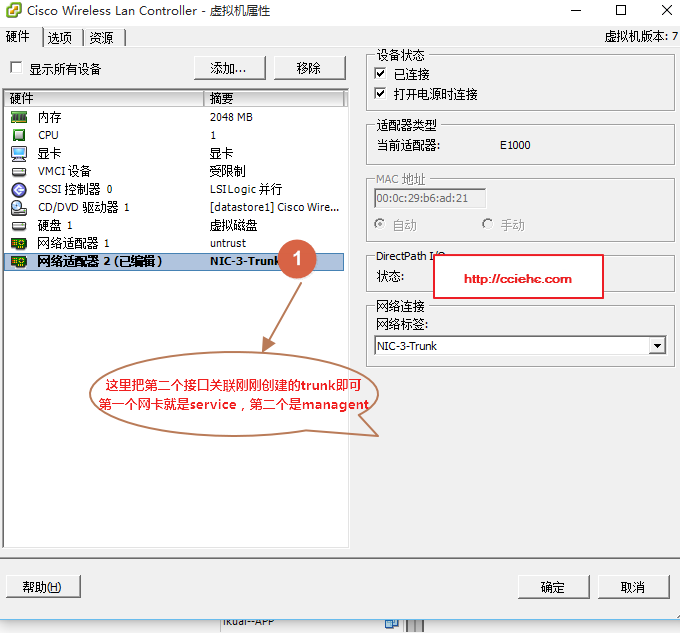The width and height of the screenshot is (680, 633).
Task: Click the 硬件 column header
Action: (104, 98)
